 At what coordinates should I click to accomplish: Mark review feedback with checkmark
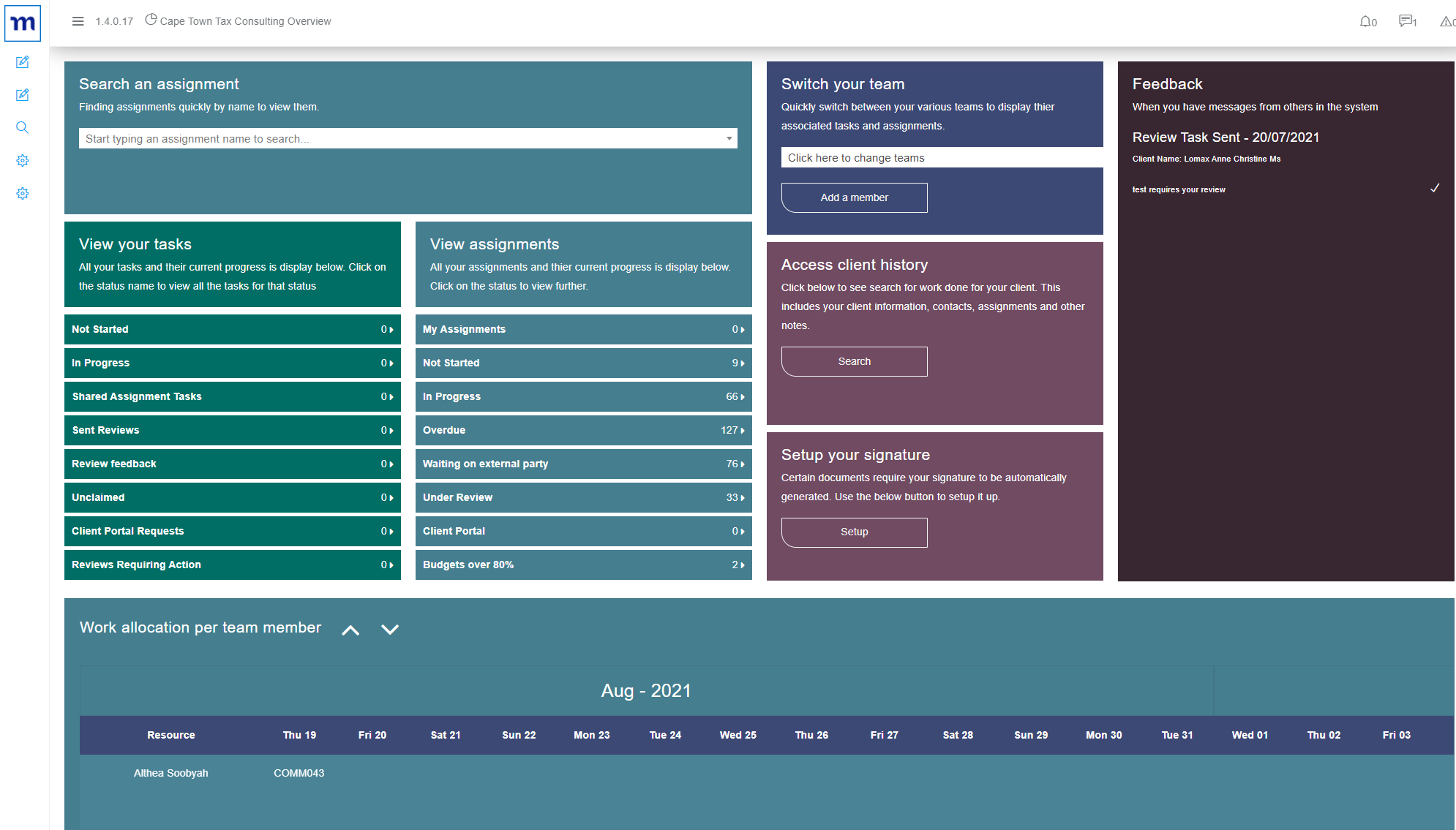pyautogui.click(x=1435, y=188)
